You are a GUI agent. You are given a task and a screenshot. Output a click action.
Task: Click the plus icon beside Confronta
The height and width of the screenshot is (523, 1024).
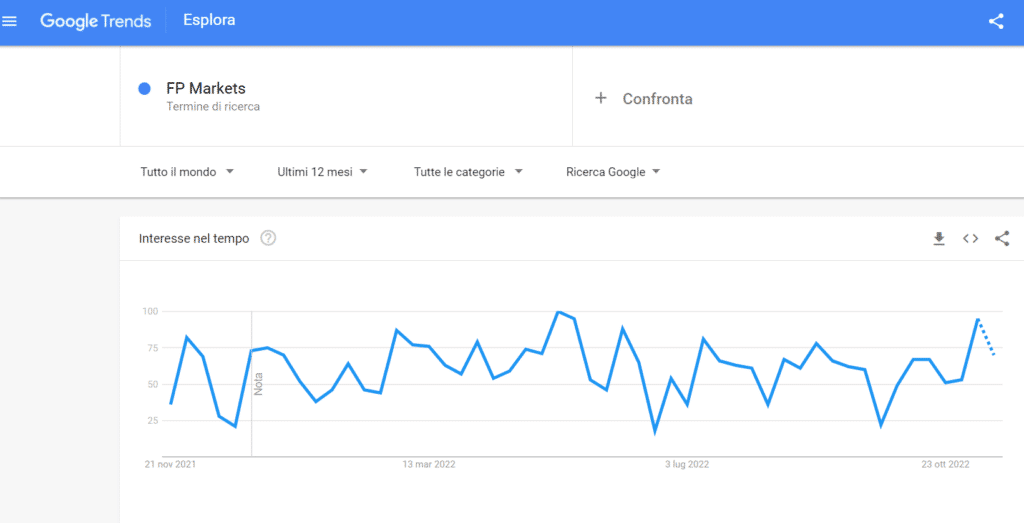(x=601, y=98)
